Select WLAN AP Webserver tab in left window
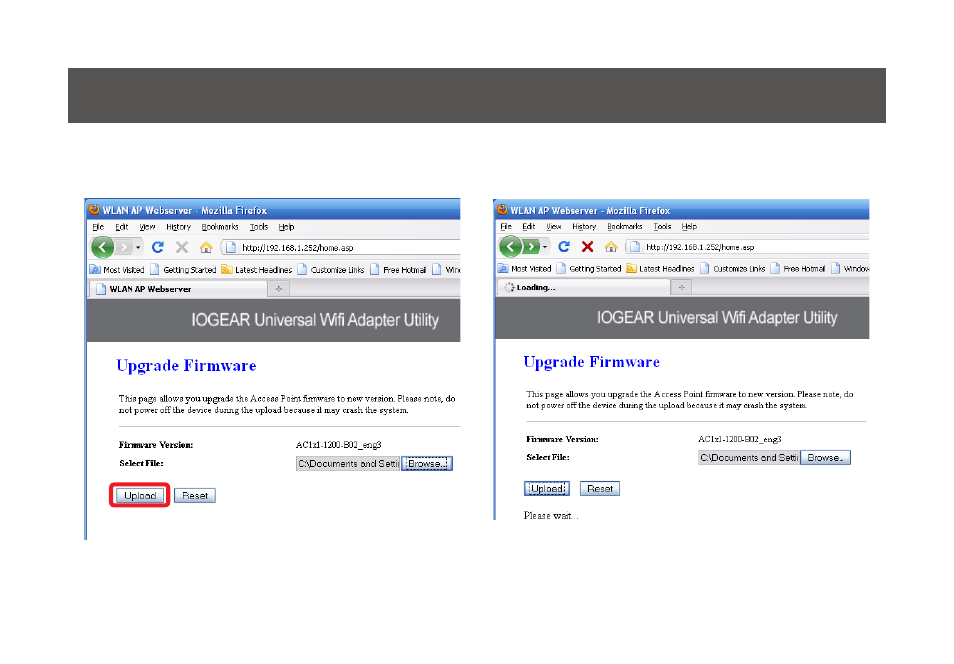The height and width of the screenshot is (664, 954). coord(178,289)
